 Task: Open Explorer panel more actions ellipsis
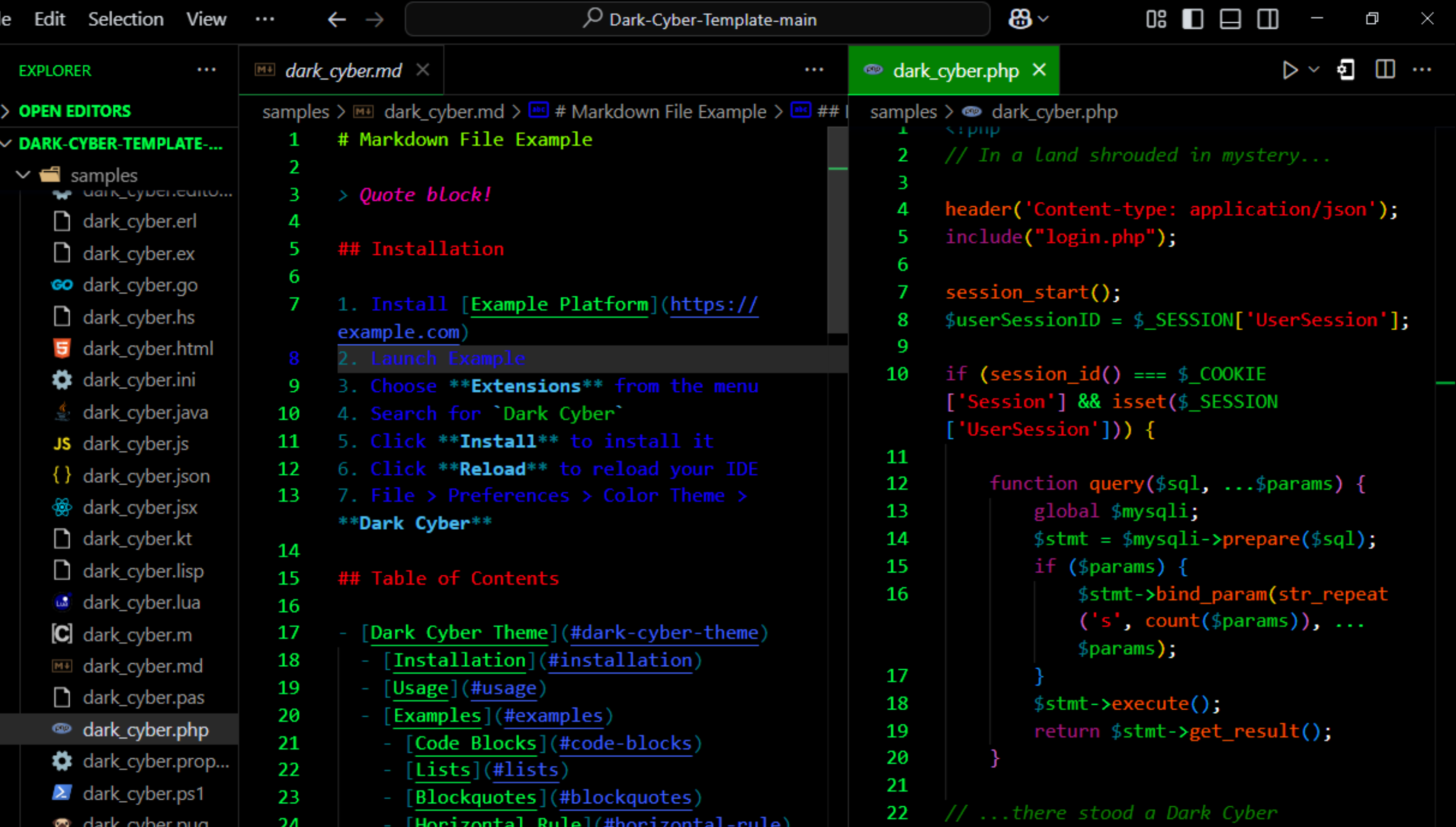206,70
